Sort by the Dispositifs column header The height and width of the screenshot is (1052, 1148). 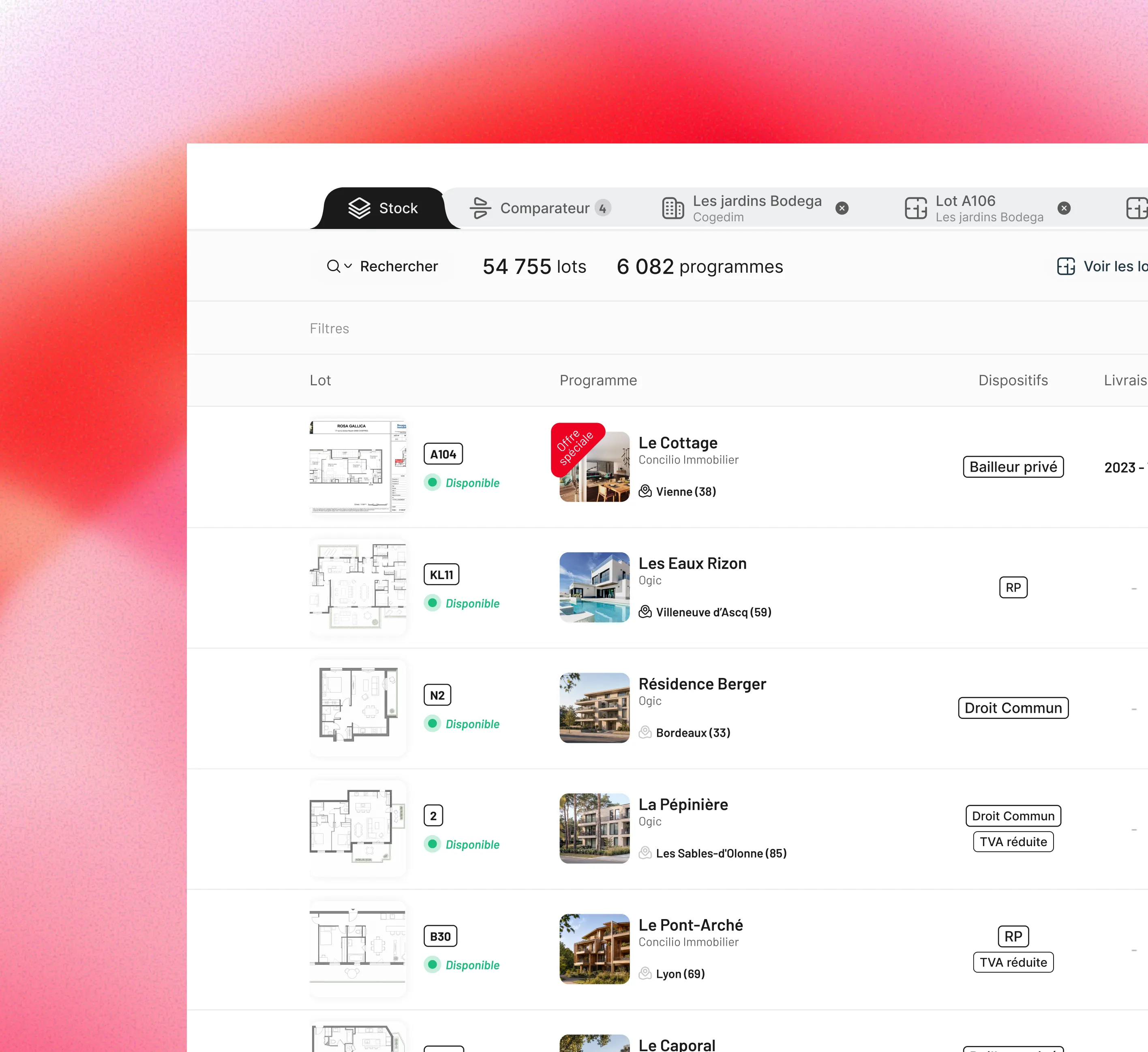tap(1013, 380)
